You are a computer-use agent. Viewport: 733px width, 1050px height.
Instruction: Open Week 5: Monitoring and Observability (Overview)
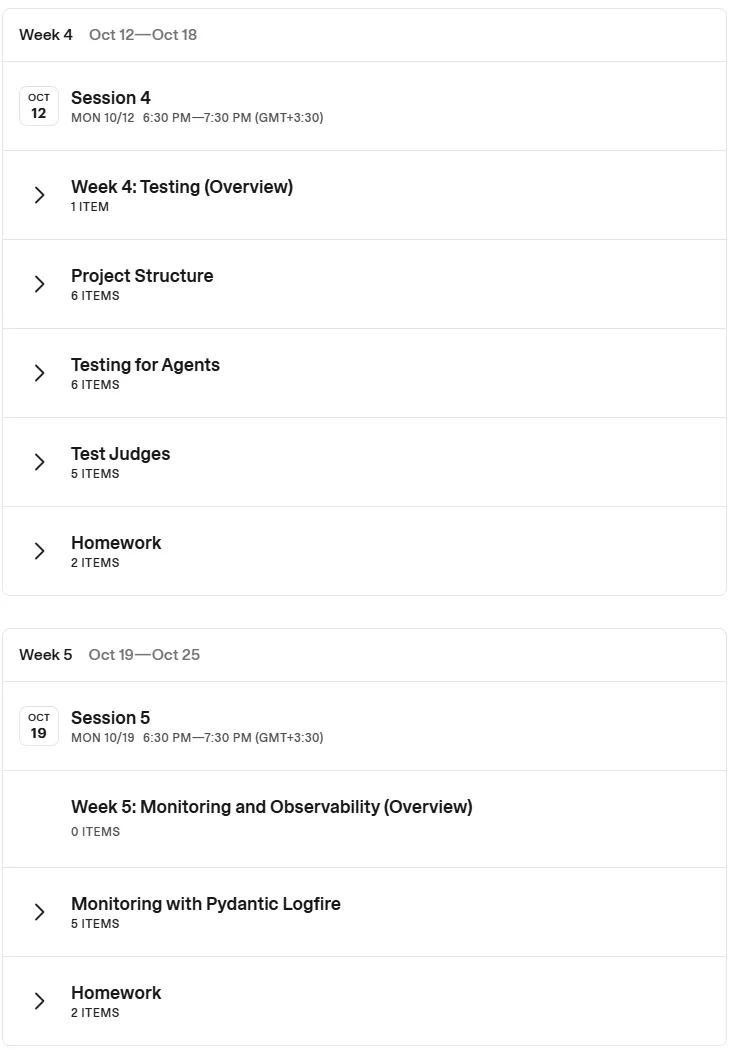[x=272, y=807]
